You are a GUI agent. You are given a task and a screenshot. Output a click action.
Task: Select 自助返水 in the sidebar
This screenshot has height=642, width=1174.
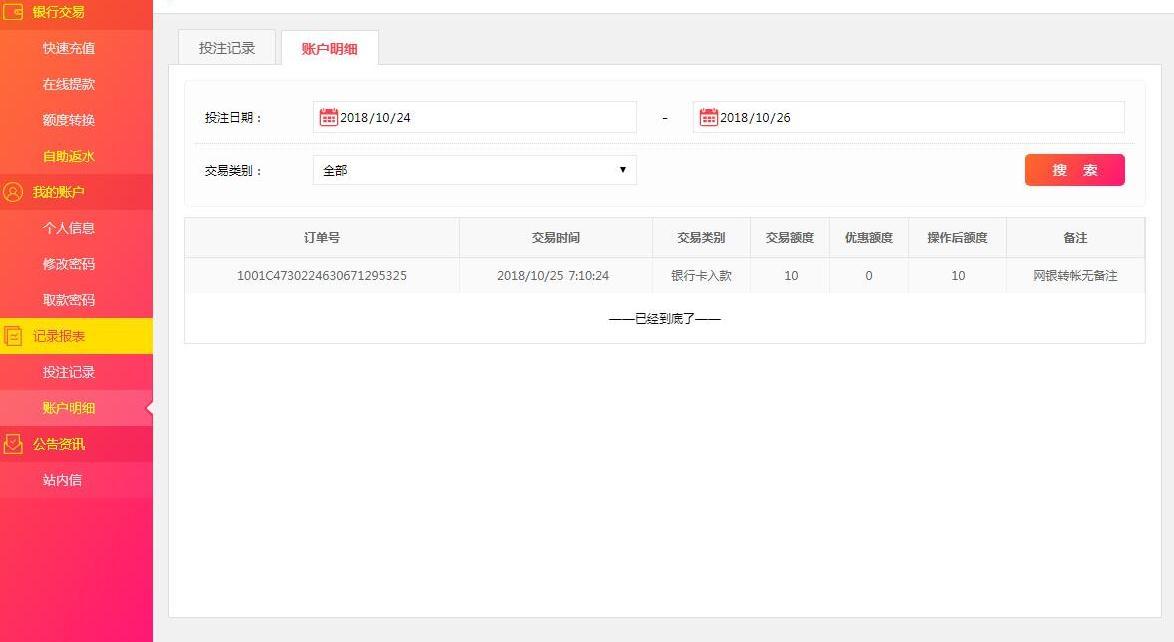click(69, 156)
